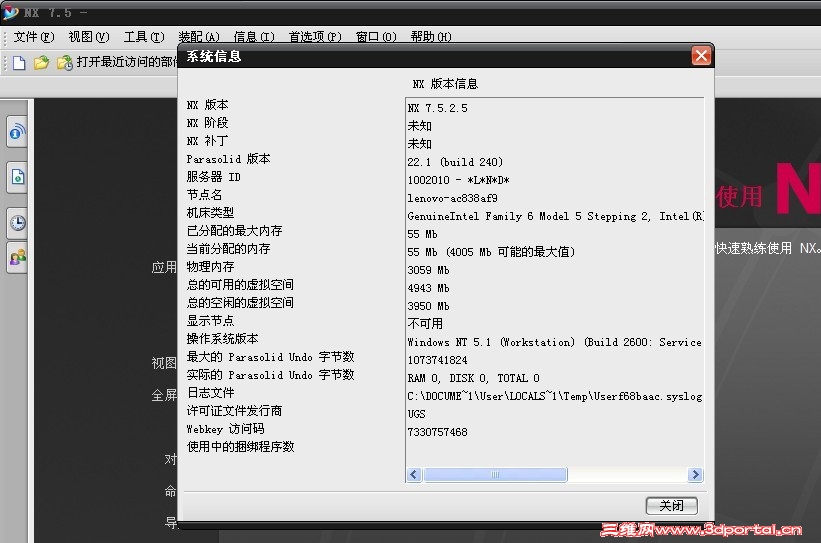The image size is (821, 543).
Task: Select the RAM 0, DISK 0, TOTAL 0 line
Action: tap(473, 378)
